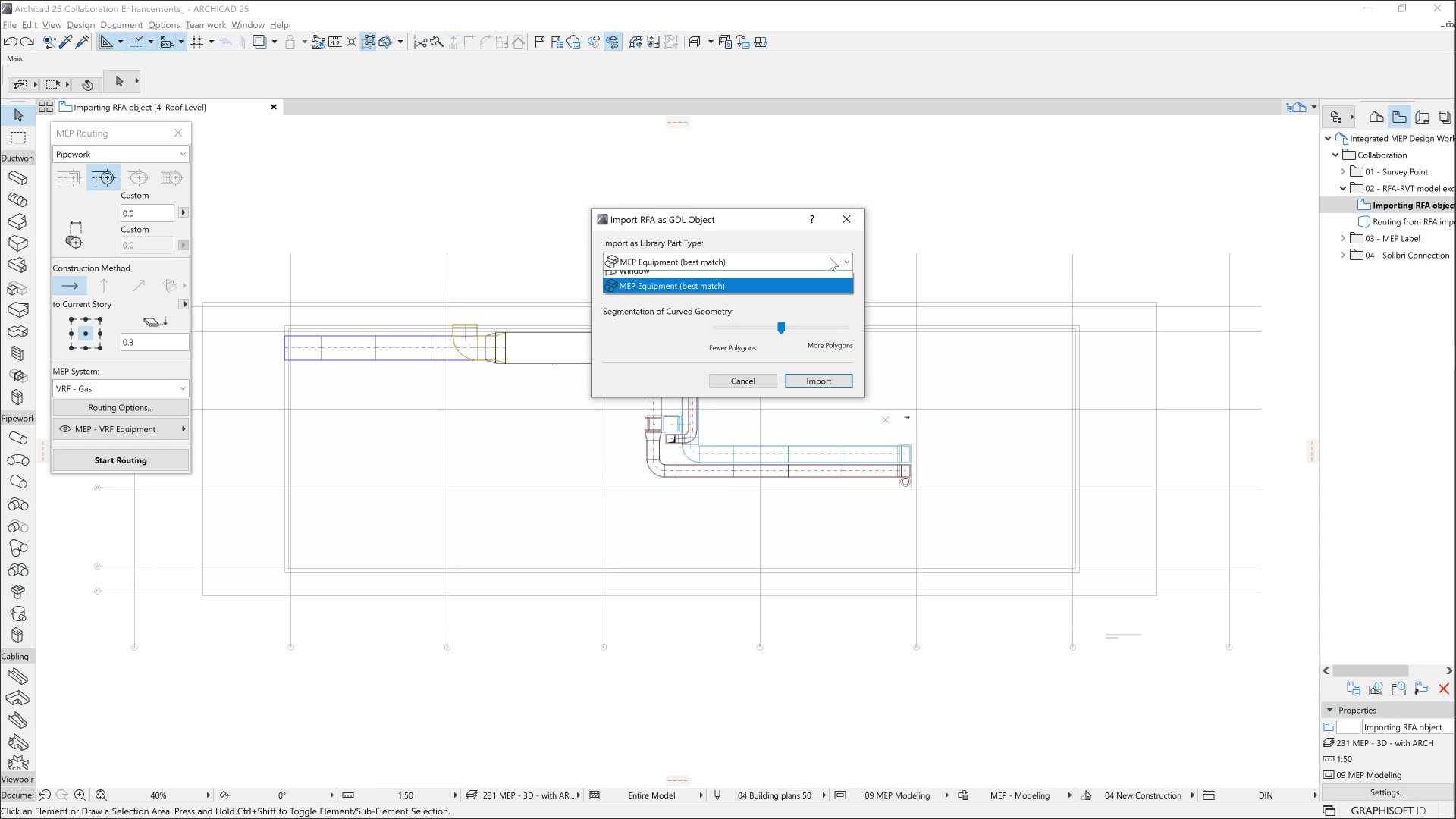The height and width of the screenshot is (819, 1456).
Task: Click the Start Routing button
Action: tap(121, 460)
